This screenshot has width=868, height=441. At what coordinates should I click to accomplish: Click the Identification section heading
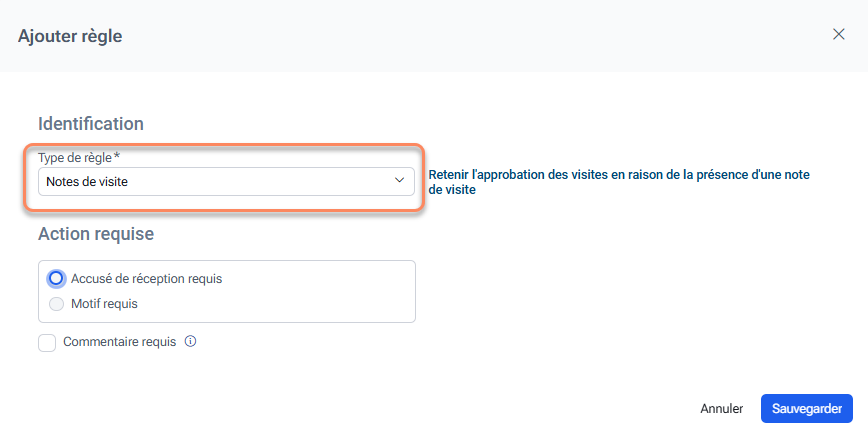(x=91, y=124)
